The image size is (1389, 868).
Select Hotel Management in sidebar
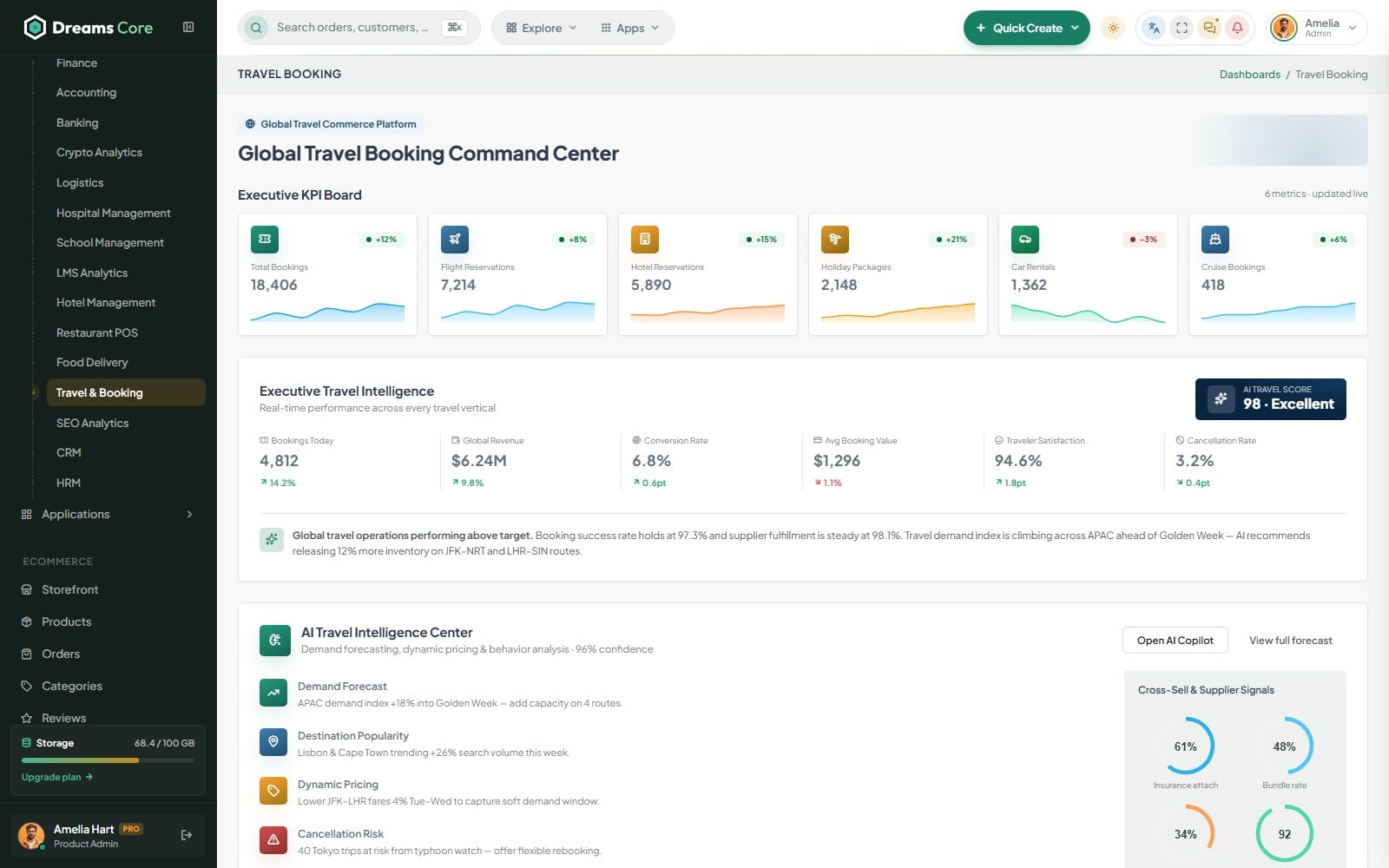coord(106,302)
